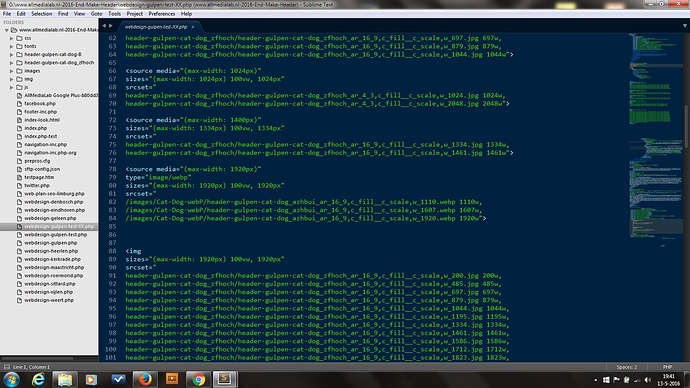Open the Goto menu

tap(96, 14)
